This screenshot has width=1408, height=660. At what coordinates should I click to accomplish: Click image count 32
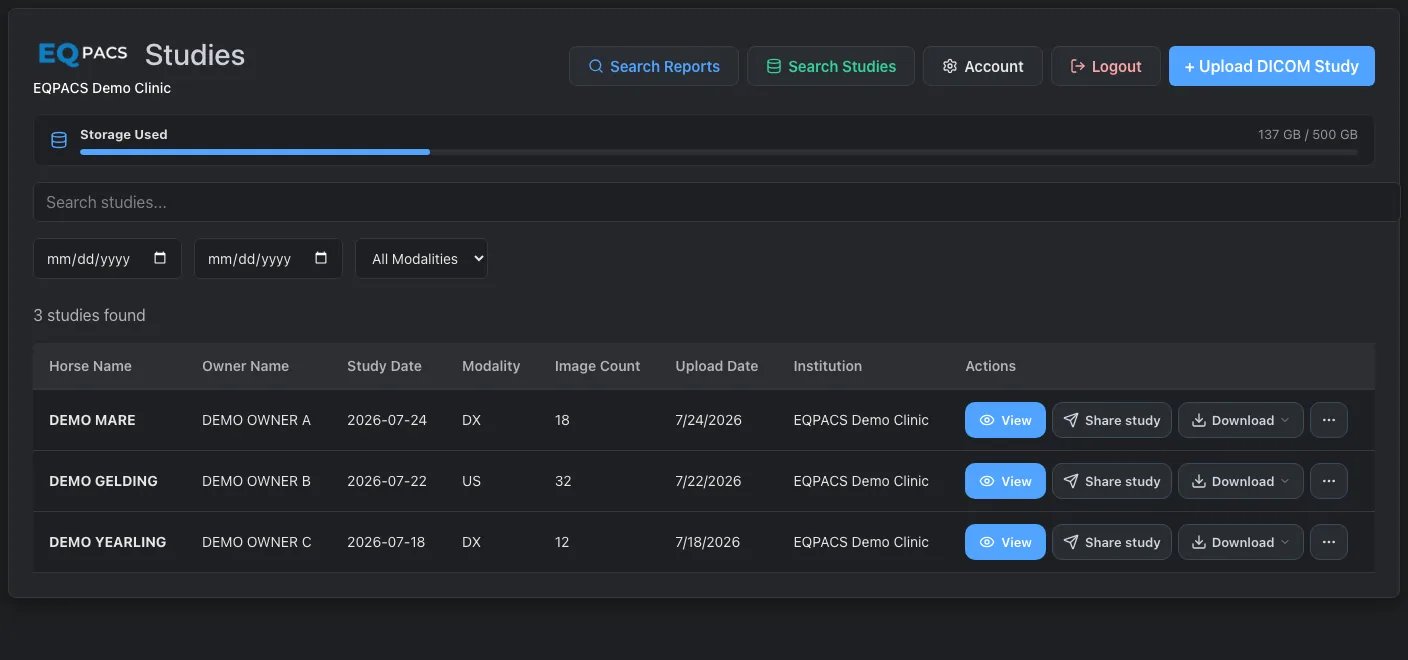coord(563,481)
